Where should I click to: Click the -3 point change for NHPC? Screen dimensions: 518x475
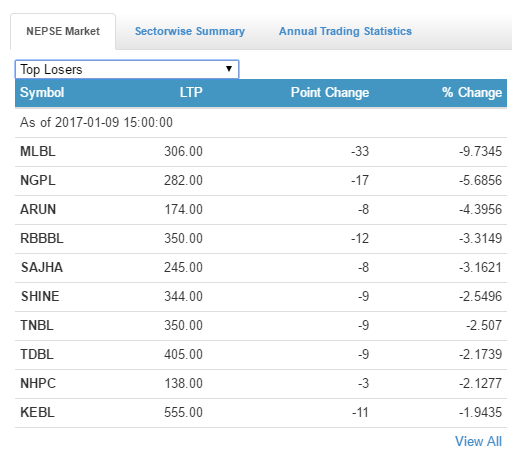pos(364,383)
